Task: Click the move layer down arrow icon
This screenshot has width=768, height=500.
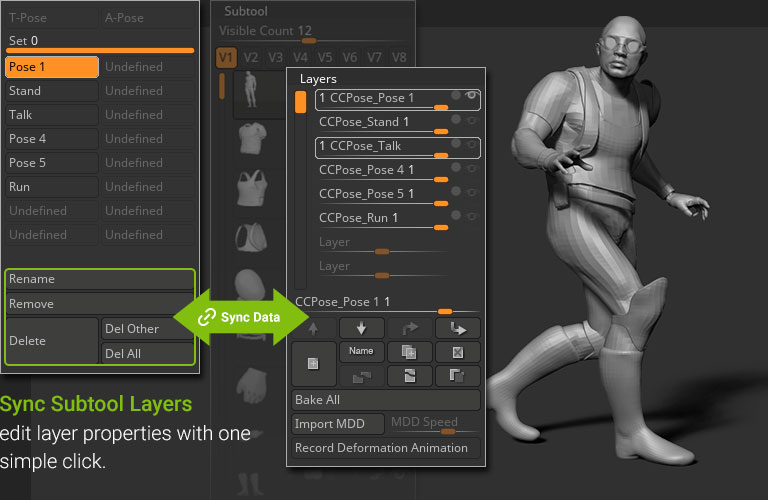Action: pyautogui.click(x=362, y=327)
